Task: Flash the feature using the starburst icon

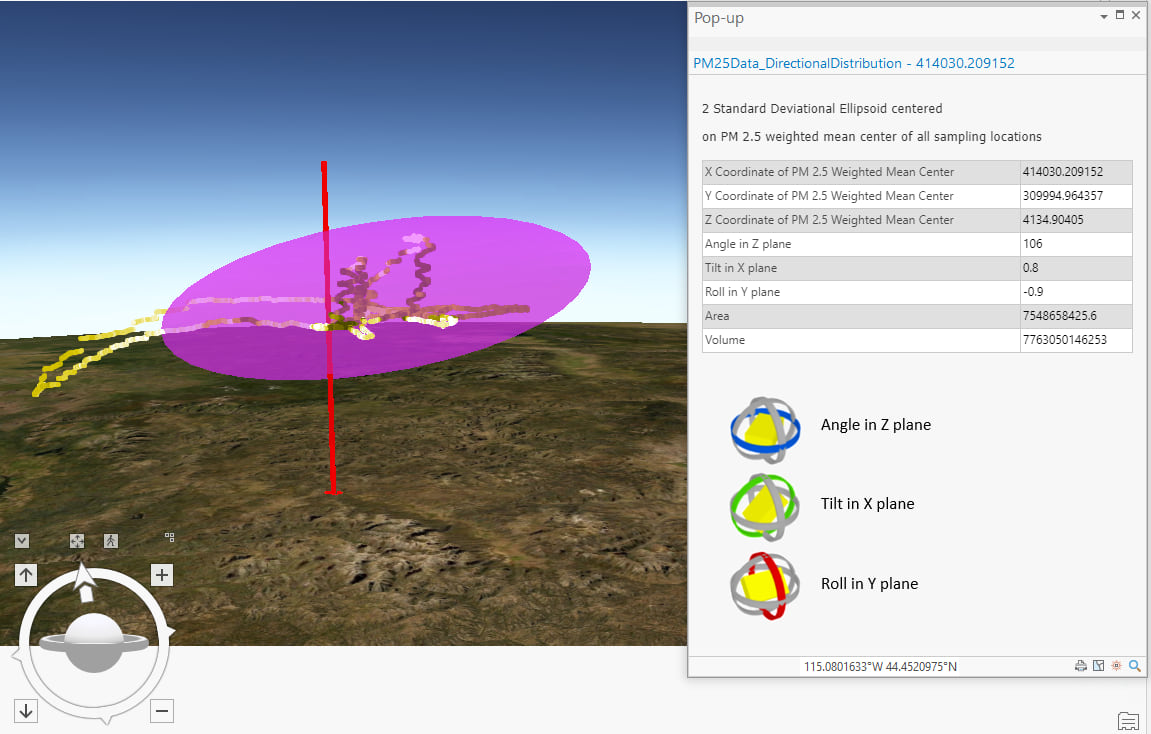Action: 1116,665
